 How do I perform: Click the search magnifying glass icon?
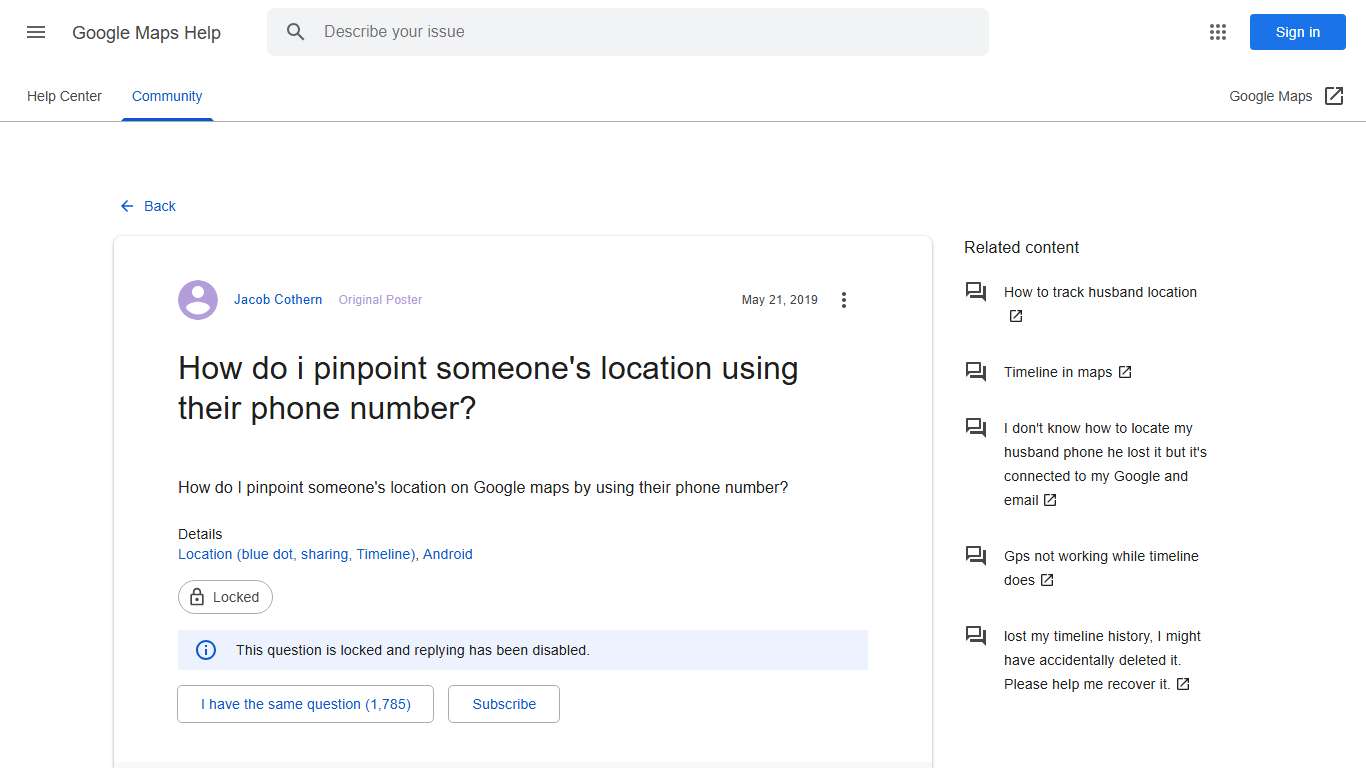[x=296, y=31]
